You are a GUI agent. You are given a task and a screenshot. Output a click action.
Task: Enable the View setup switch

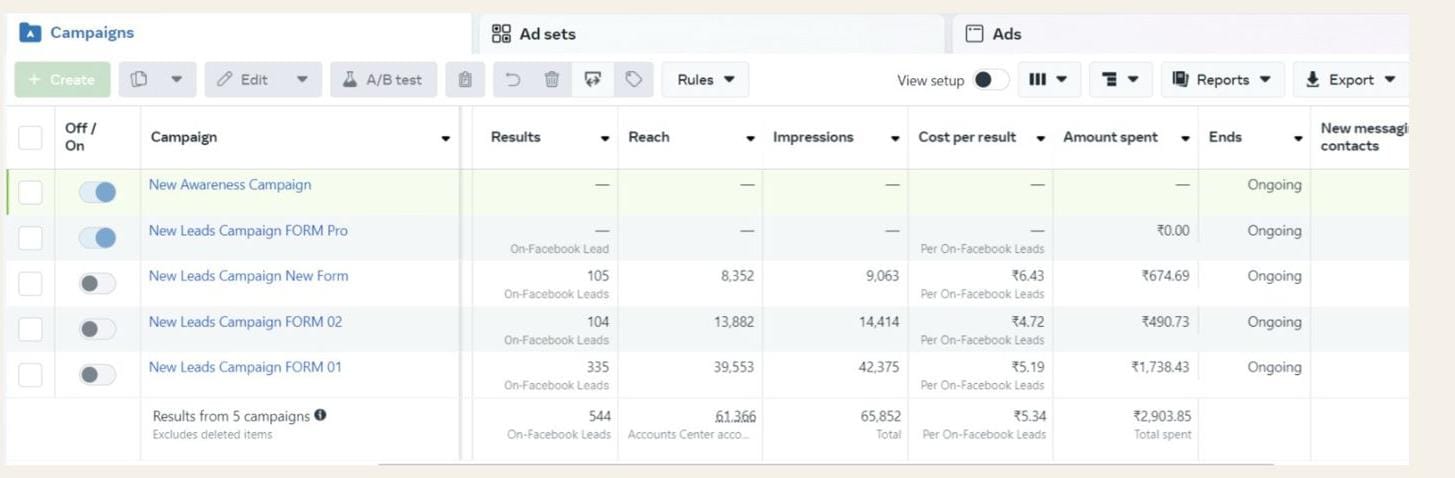click(990, 80)
